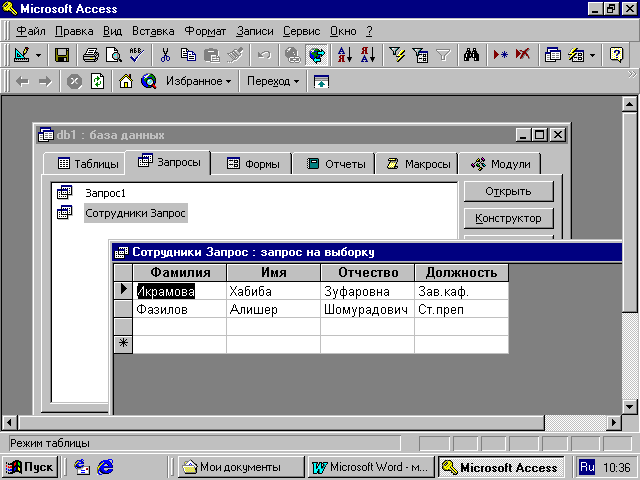Image resolution: width=640 pixels, height=480 pixels.
Task: Click the Delete Record icon
Action: pos(523,55)
